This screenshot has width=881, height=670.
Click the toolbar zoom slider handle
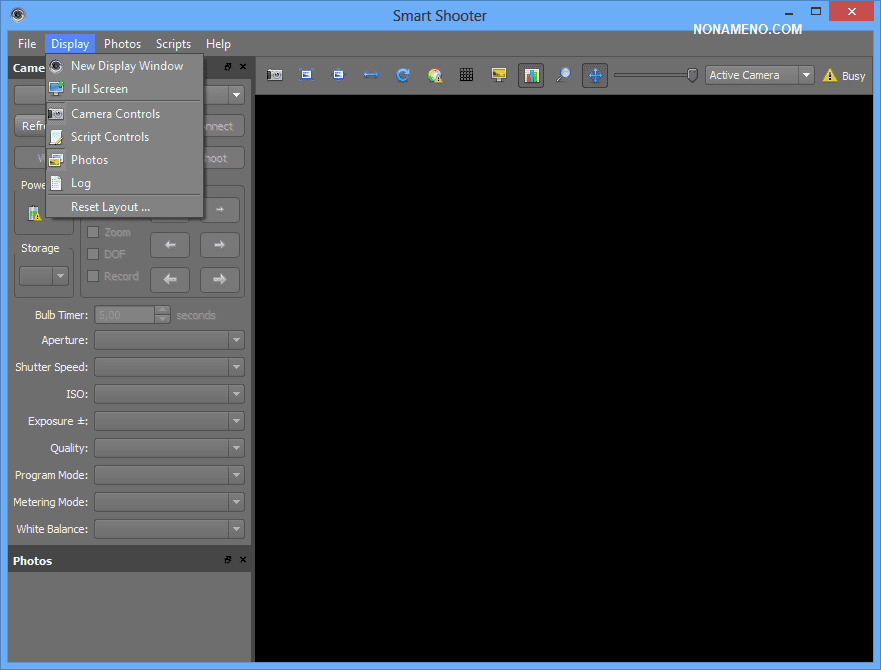692,75
